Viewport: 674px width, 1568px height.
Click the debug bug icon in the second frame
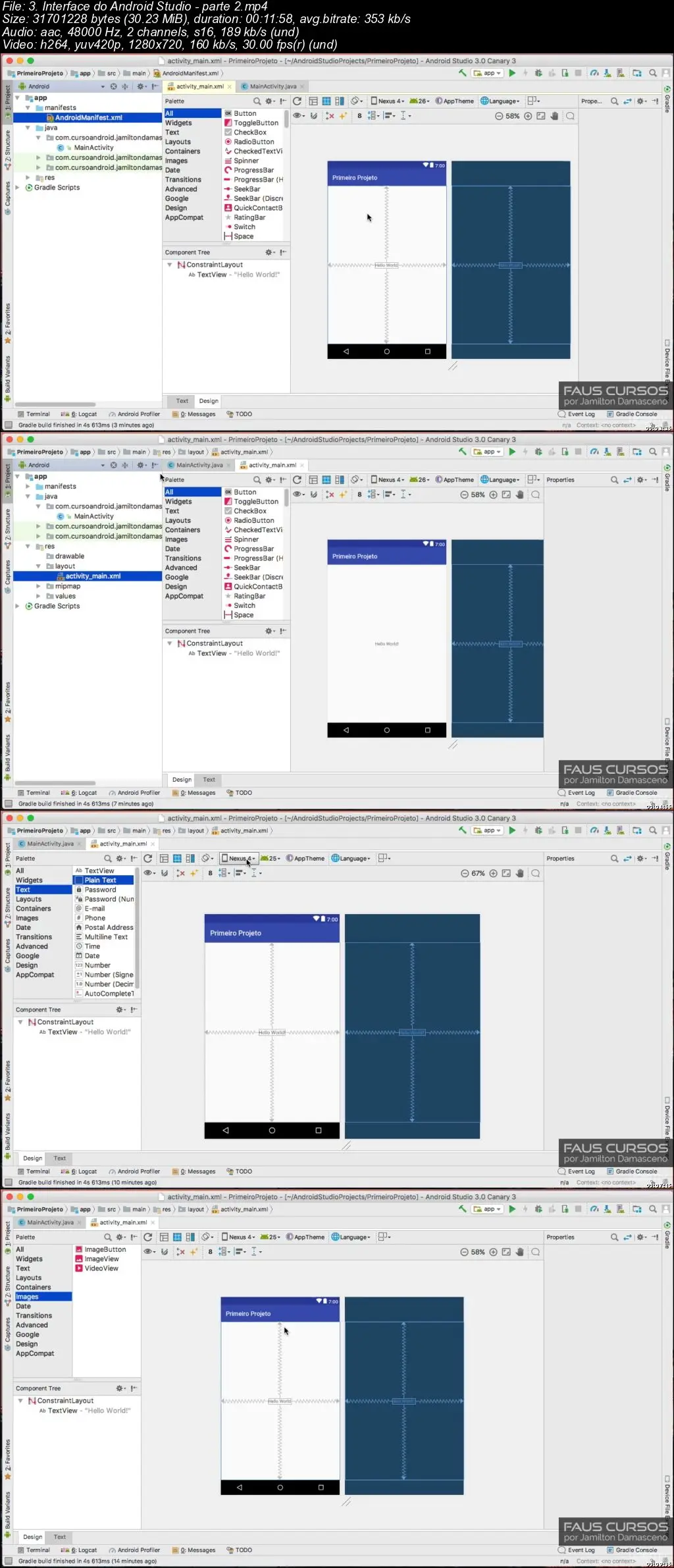(x=538, y=452)
